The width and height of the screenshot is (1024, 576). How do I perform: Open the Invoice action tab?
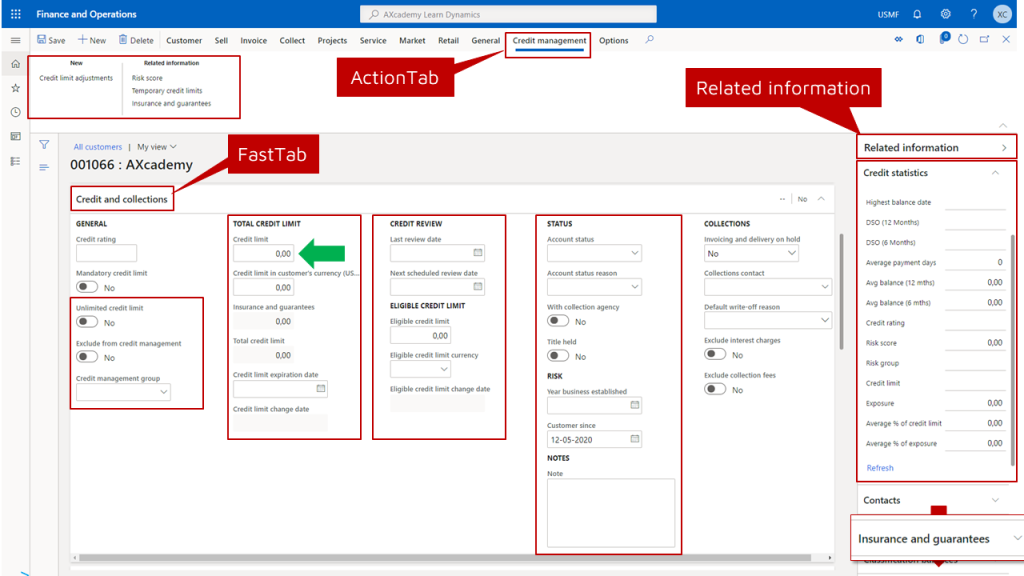tap(253, 40)
